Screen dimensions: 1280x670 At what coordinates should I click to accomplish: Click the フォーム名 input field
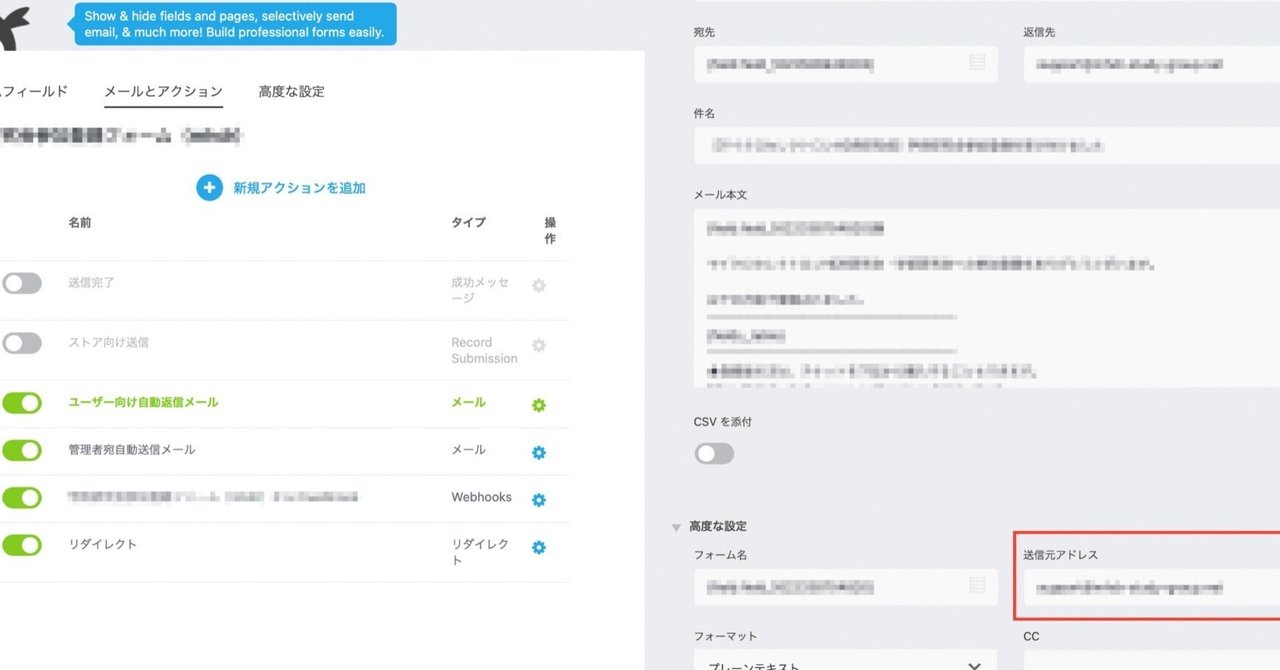(845, 588)
